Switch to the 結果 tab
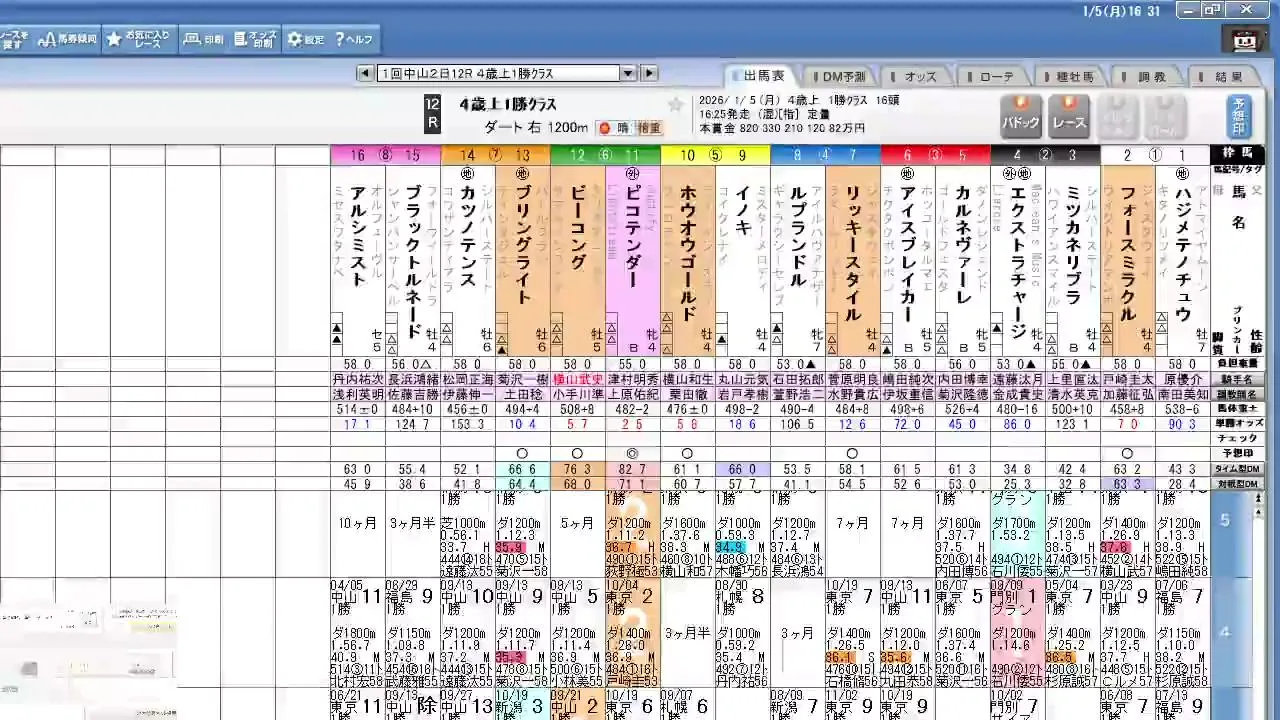This screenshot has height=720, width=1280. pyautogui.click(x=1226, y=76)
